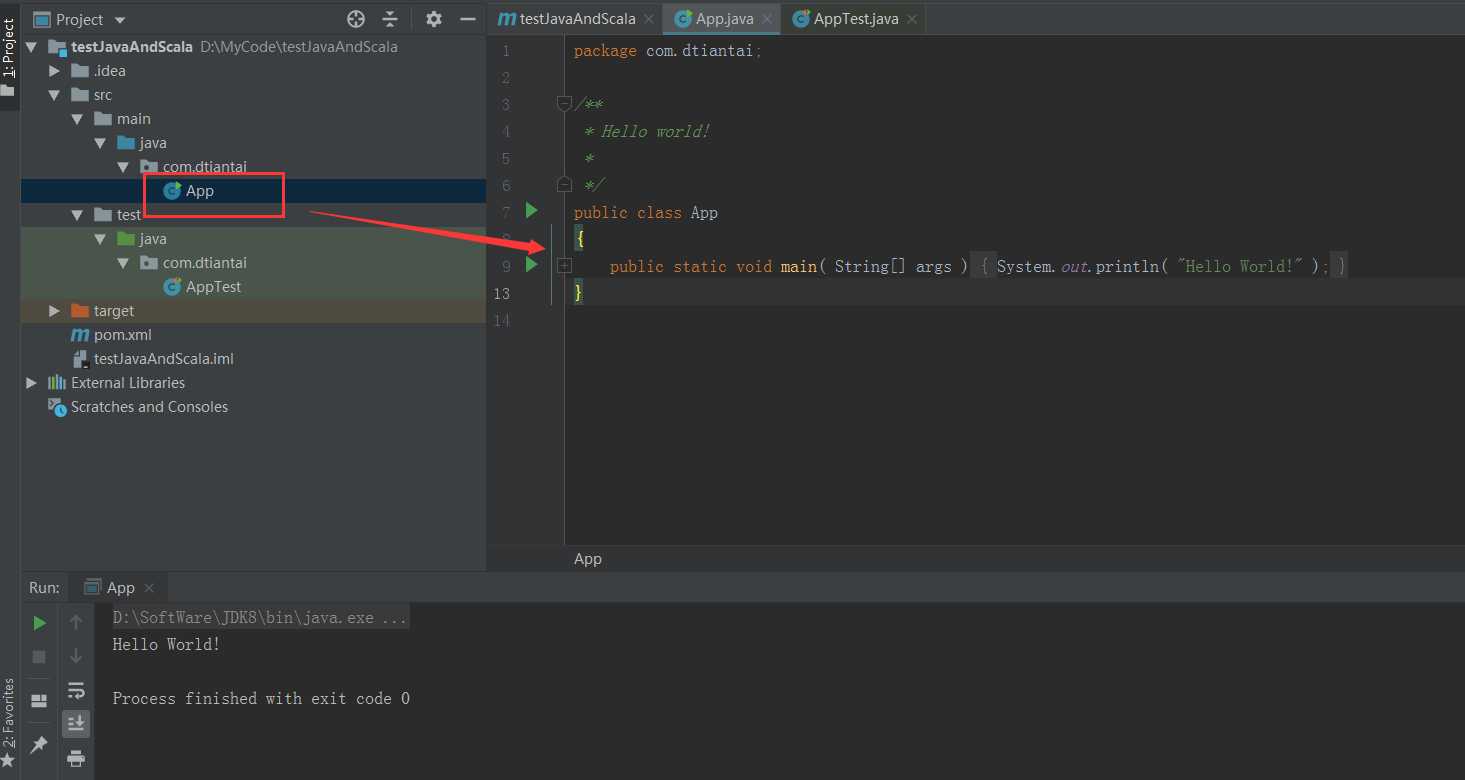The image size is (1465, 780).
Task: Collapse the green test java folder
Action: pos(101,239)
